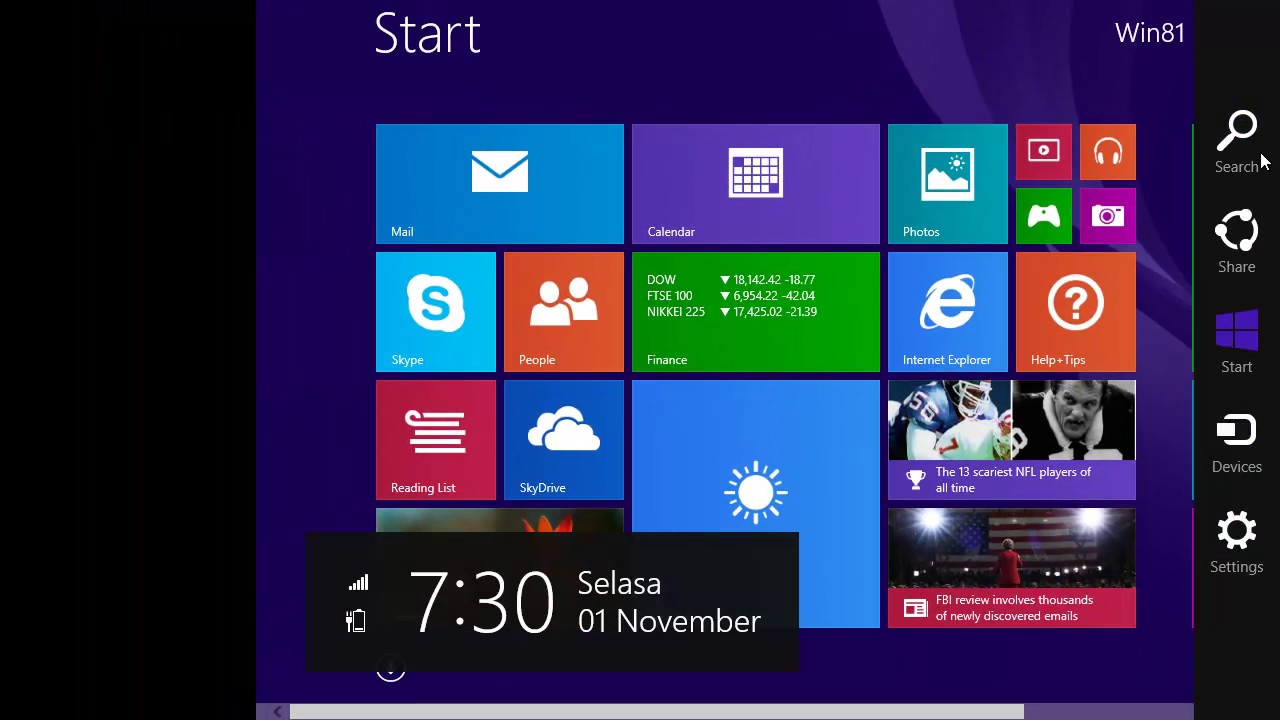Open the Finance tile with stock indices
Image resolution: width=1280 pixels, height=720 pixels.
[x=756, y=312]
